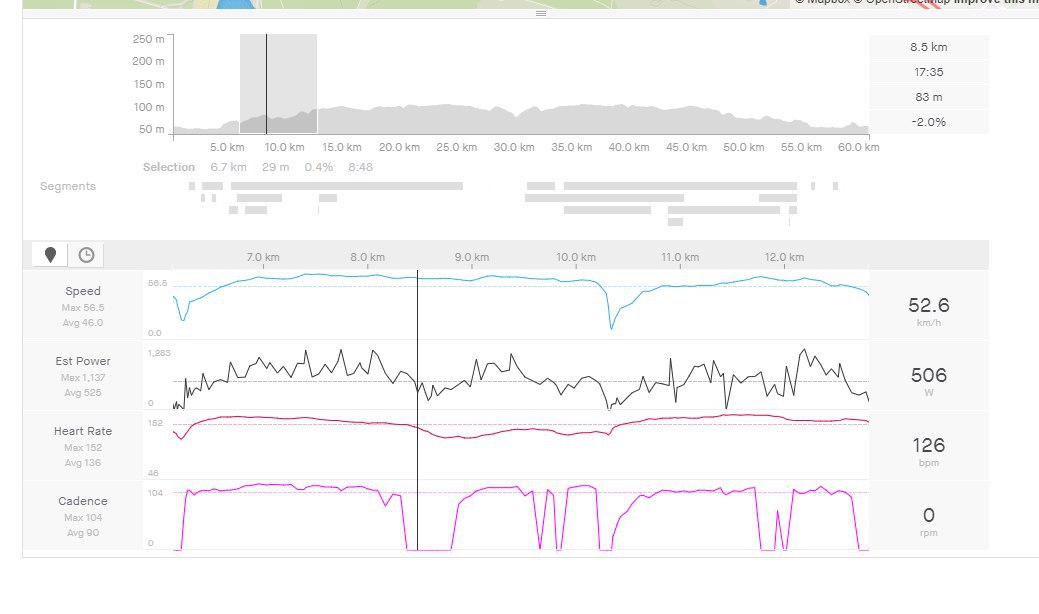The image size is (1039, 614).
Task: Click the 10.0 km elevation axis label
Action: click(x=285, y=147)
